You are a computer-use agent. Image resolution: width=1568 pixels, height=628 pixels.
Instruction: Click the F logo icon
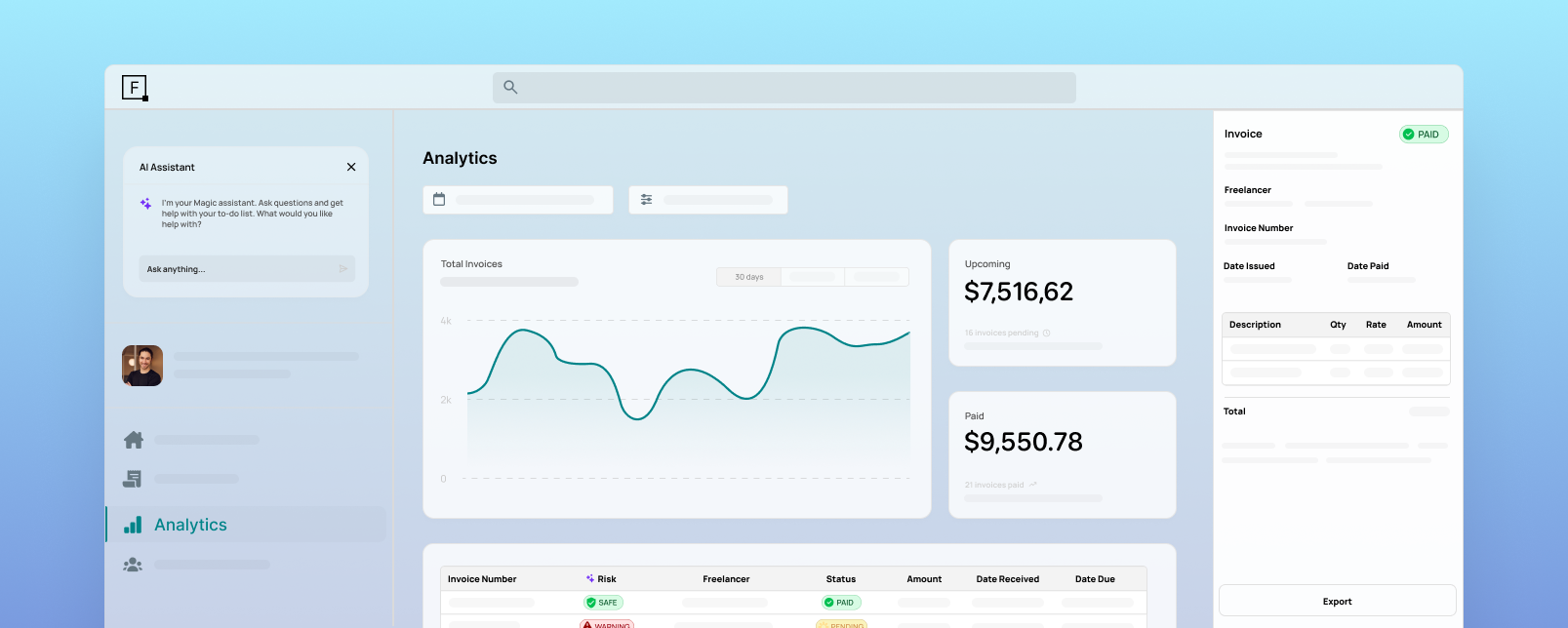click(x=135, y=88)
